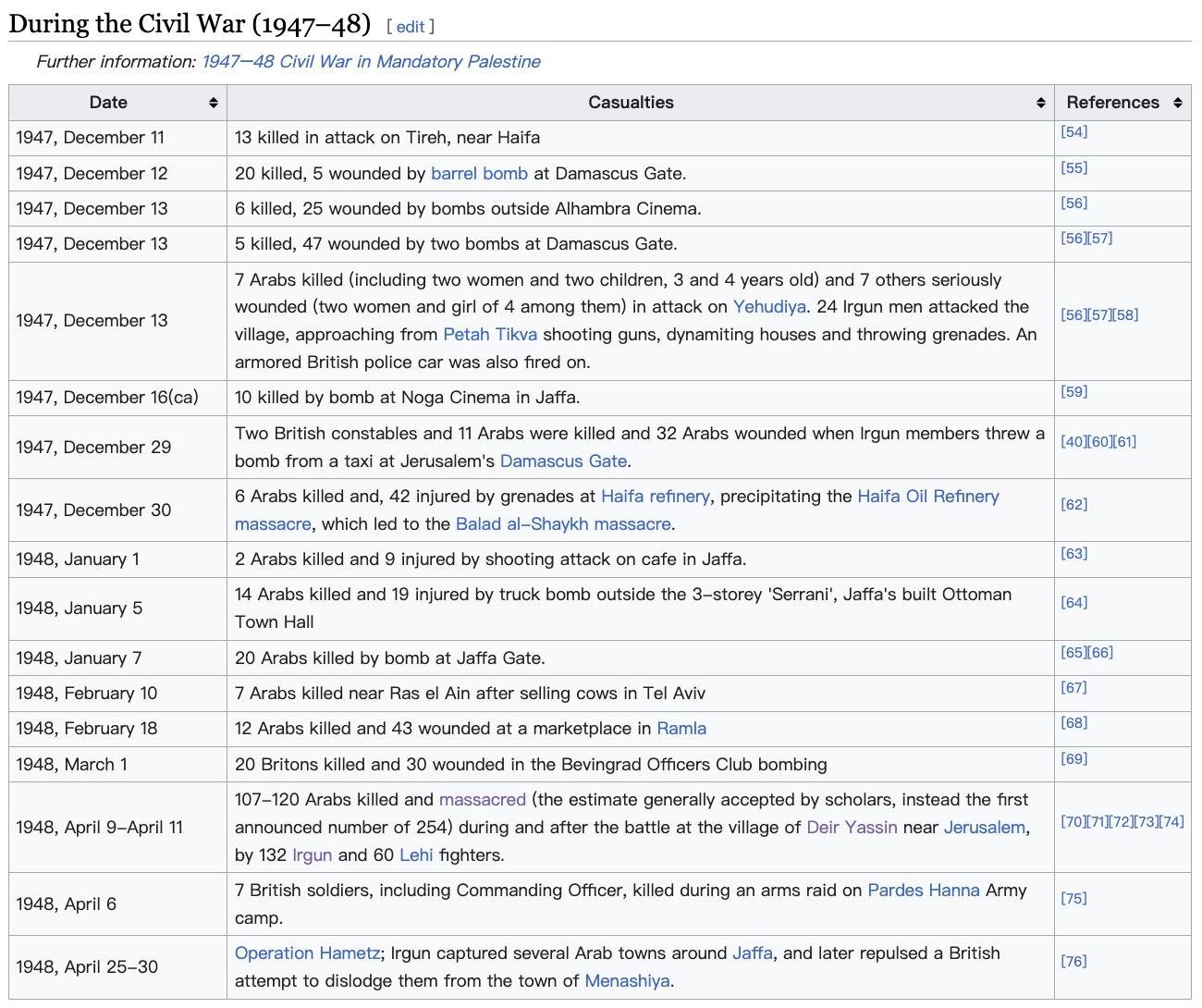Follow the Yehudiya village link
The image size is (1202, 1008).
(x=769, y=306)
